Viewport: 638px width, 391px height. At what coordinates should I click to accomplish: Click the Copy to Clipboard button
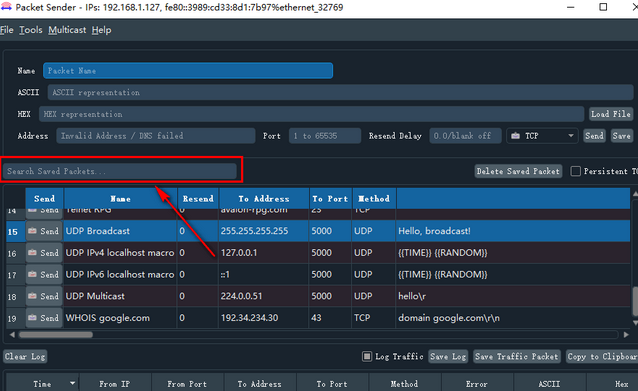click(x=602, y=357)
